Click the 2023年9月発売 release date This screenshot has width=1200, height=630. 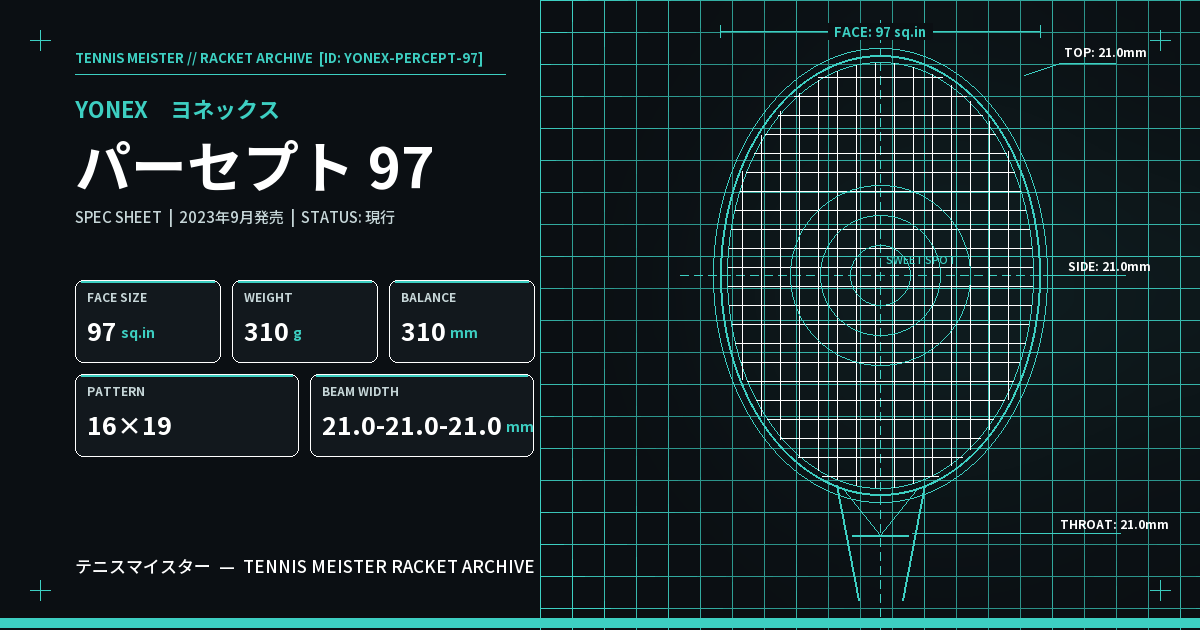(x=231, y=217)
